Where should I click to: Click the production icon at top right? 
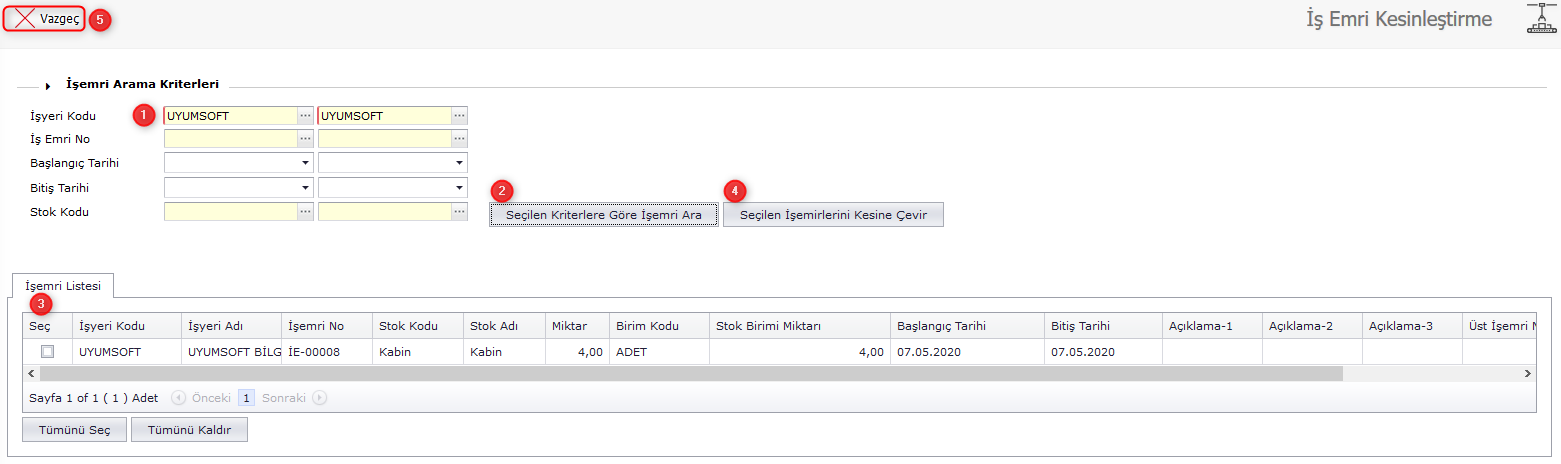point(1542,19)
